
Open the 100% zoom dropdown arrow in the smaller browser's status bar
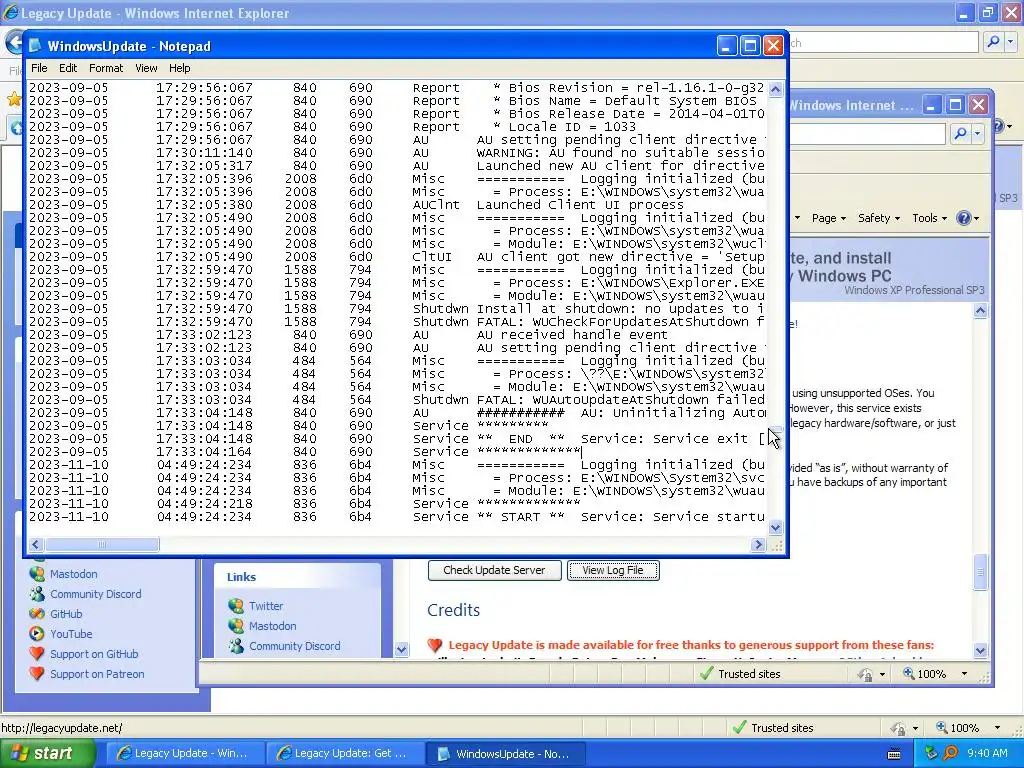coord(964,674)
